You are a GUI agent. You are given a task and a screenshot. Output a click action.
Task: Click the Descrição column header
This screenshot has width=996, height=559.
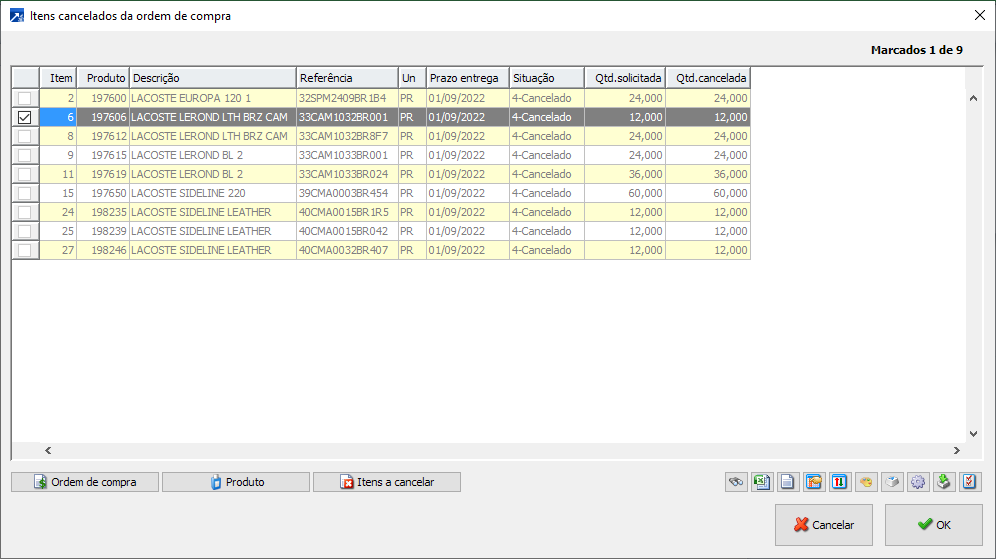(x=212, y=78)
